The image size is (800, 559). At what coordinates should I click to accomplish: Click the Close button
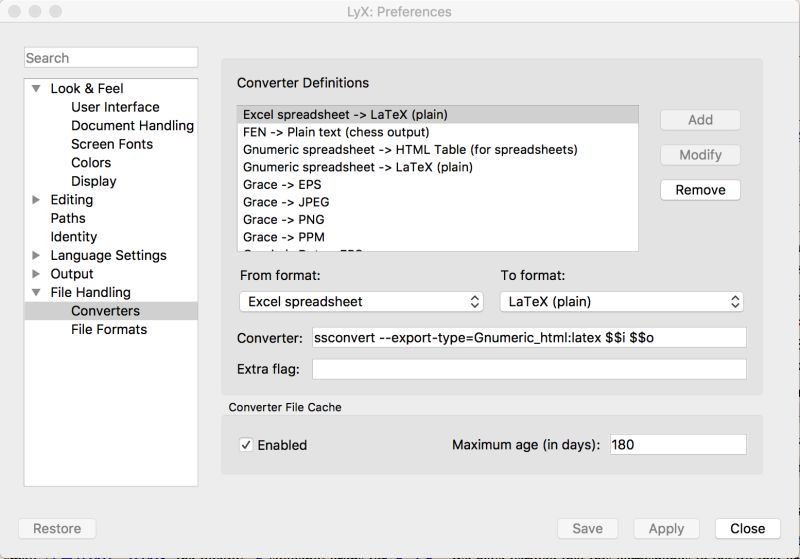pos(747,529)
